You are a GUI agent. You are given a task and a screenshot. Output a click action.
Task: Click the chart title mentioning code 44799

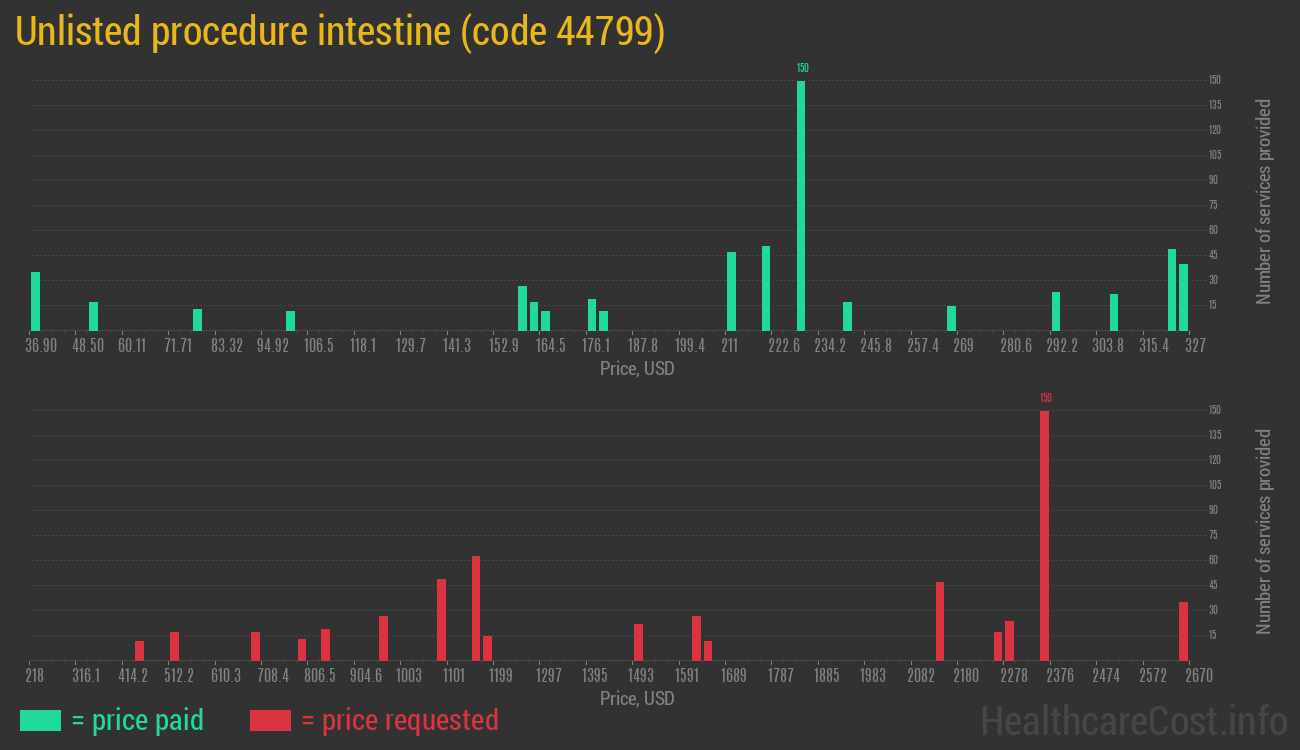pos(340,31)
